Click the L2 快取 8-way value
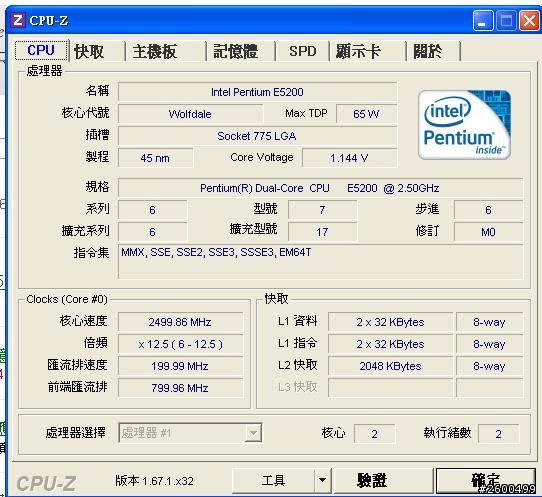 tap(489, 366)
